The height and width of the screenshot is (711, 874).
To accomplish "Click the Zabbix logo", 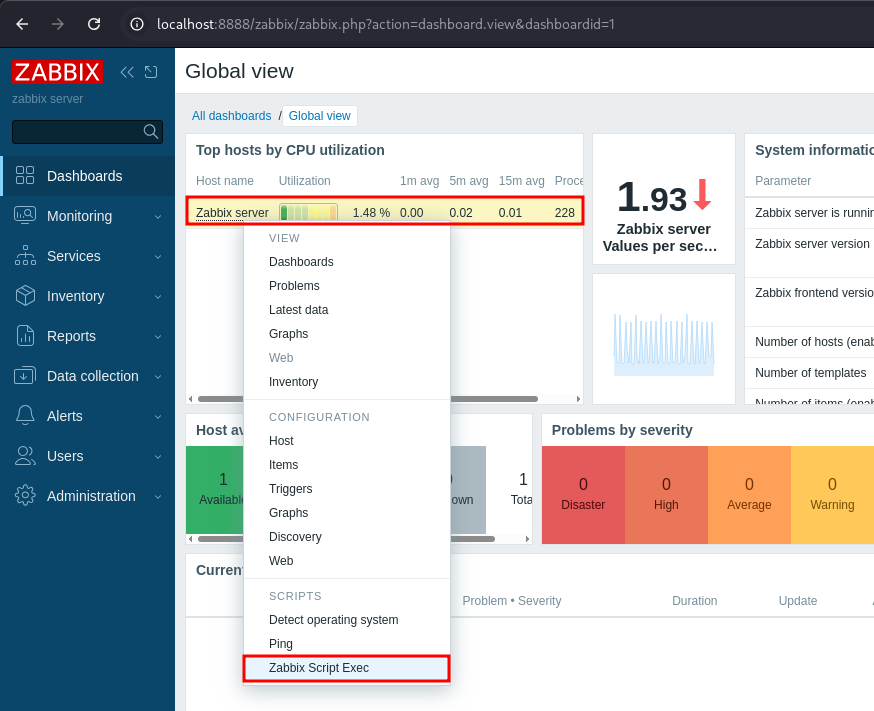I will click(57, 72).
